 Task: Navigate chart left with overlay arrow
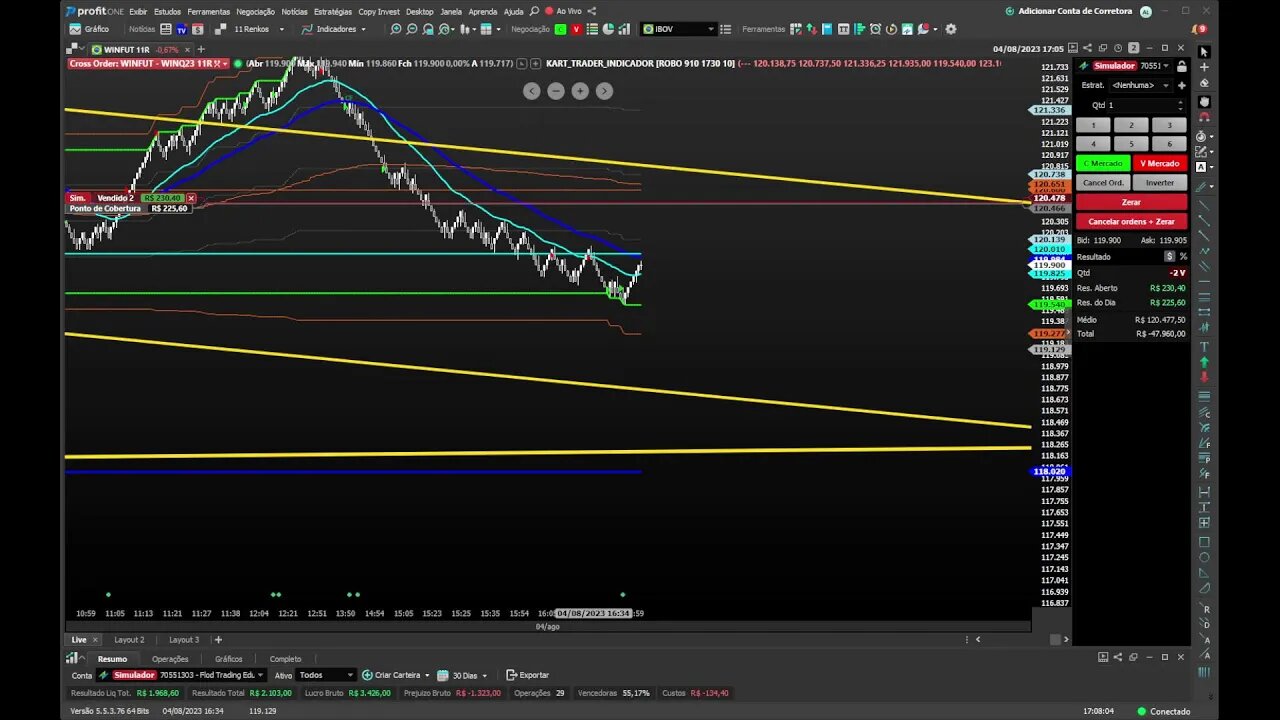(532, 91)
